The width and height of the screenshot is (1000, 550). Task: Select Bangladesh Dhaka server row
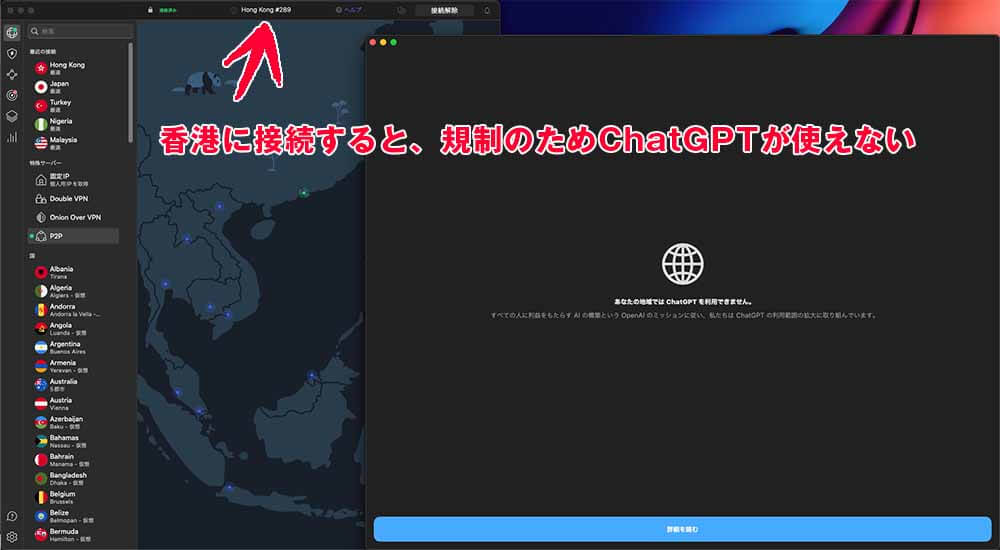tap(73, 479)
